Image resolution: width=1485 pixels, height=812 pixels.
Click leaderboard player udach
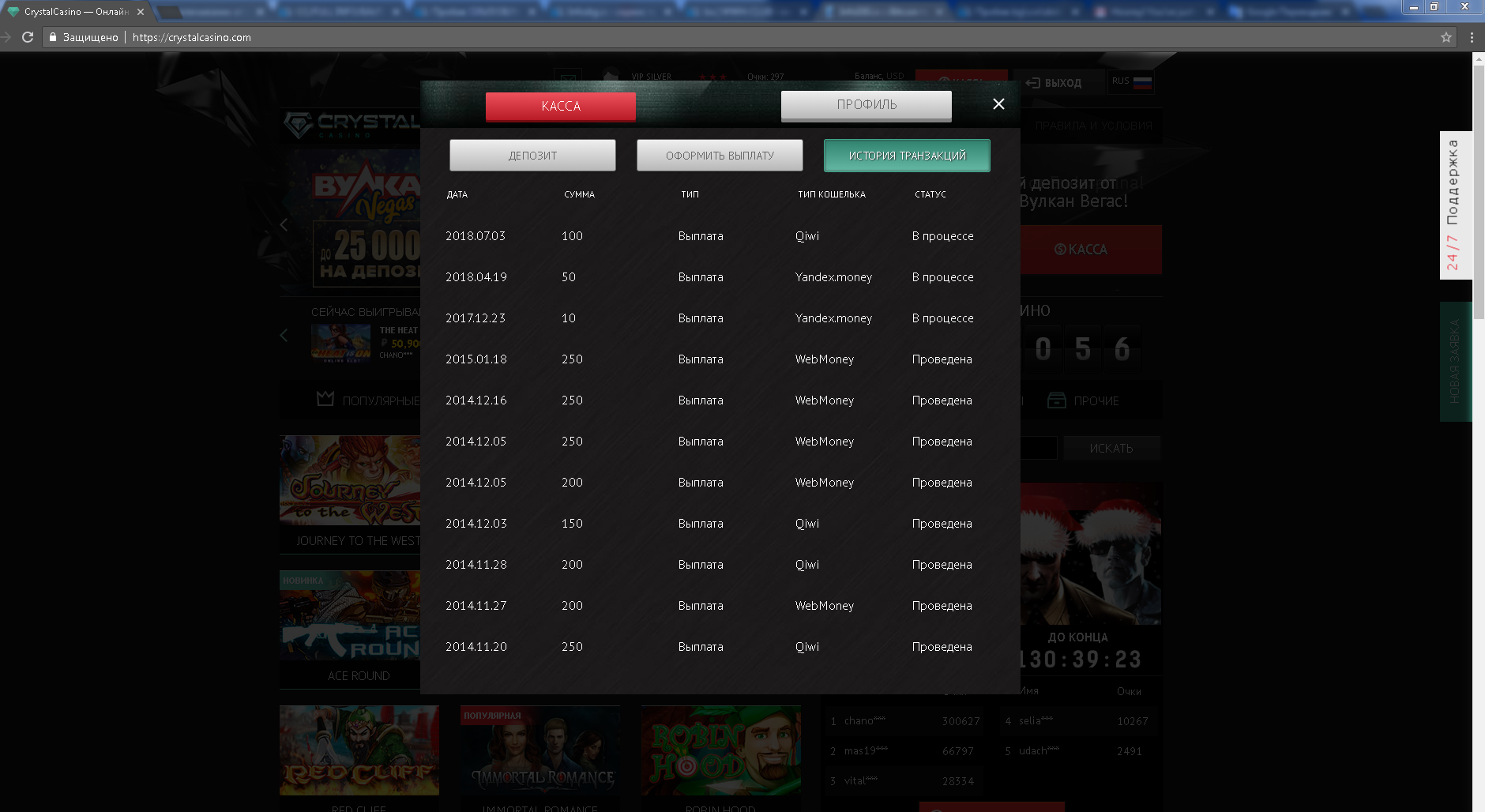pos(1039,751)
